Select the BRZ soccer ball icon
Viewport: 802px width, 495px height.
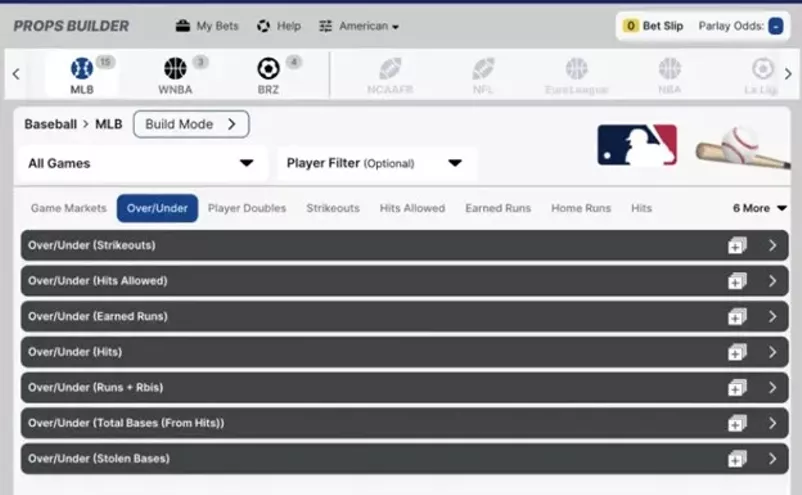click(x=268, y=68)
